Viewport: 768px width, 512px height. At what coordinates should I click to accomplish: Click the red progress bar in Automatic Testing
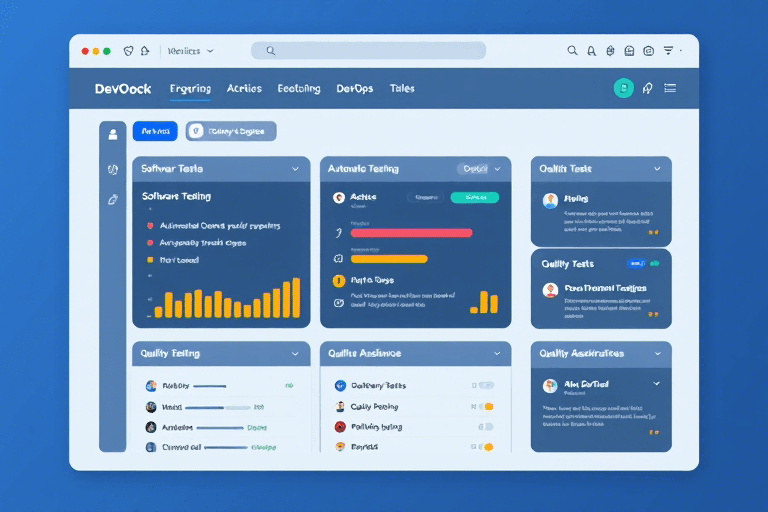[411, 232]
